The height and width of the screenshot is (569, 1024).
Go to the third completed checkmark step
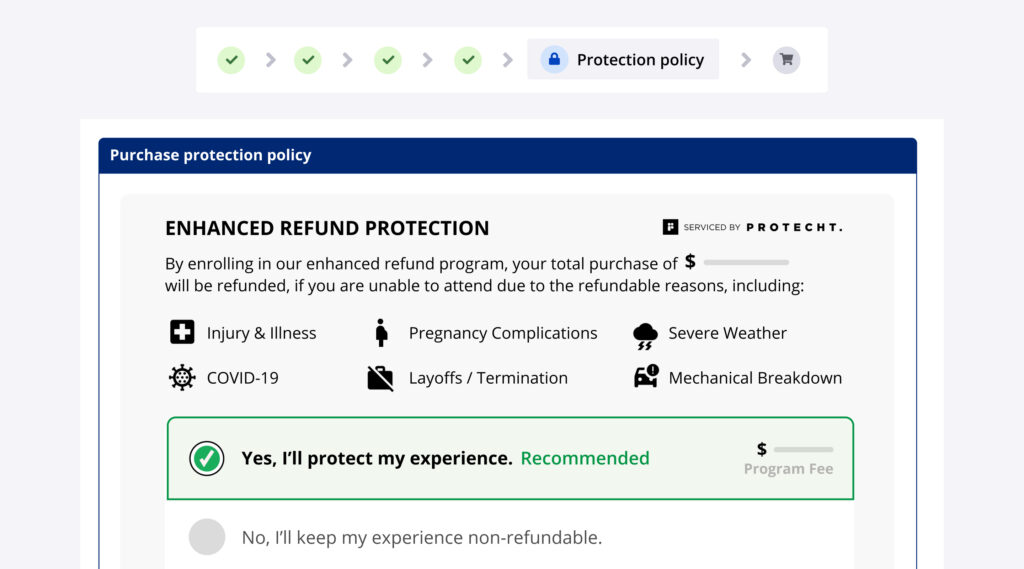(388, 60)
